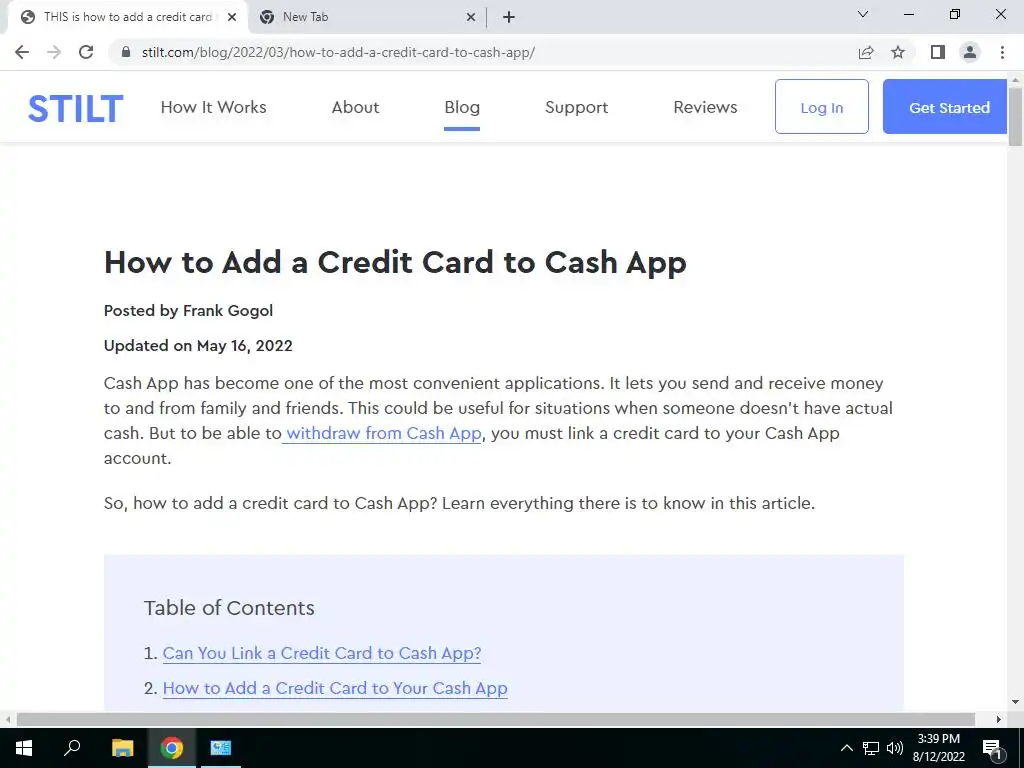Select the 'THIS is how to add a credit card' tab
1024x768 pixels.
tap(127, 17)
